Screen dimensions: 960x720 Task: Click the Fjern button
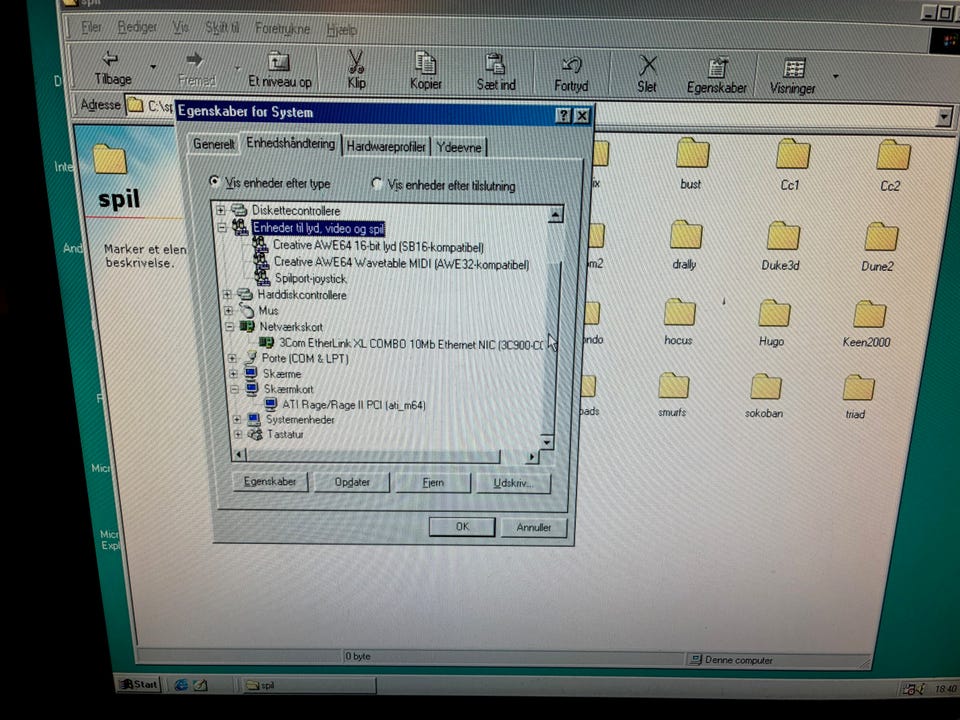pyautogui.click(x=433, y=483)
